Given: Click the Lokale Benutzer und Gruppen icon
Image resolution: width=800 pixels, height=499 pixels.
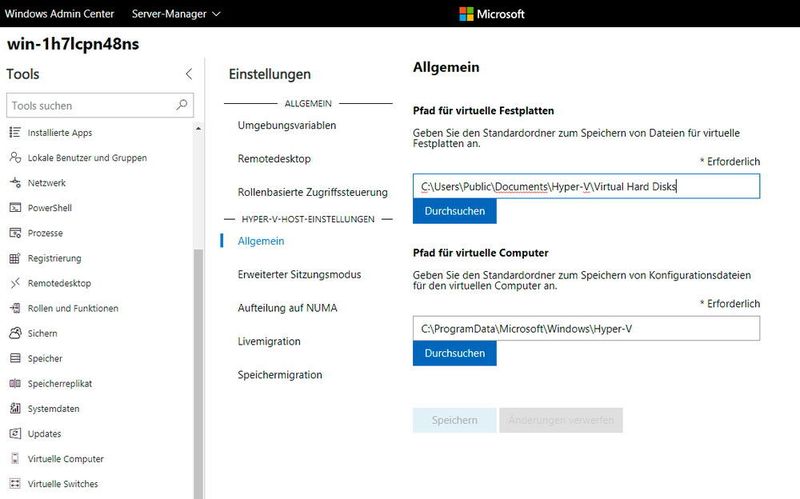Looking at the screenshot, I should coord(15,158).
